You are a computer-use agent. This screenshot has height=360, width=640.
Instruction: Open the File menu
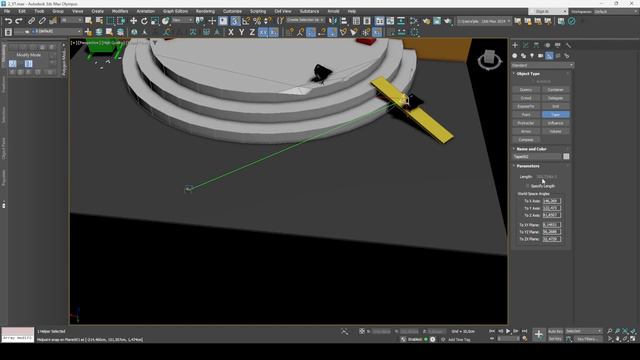7,11
